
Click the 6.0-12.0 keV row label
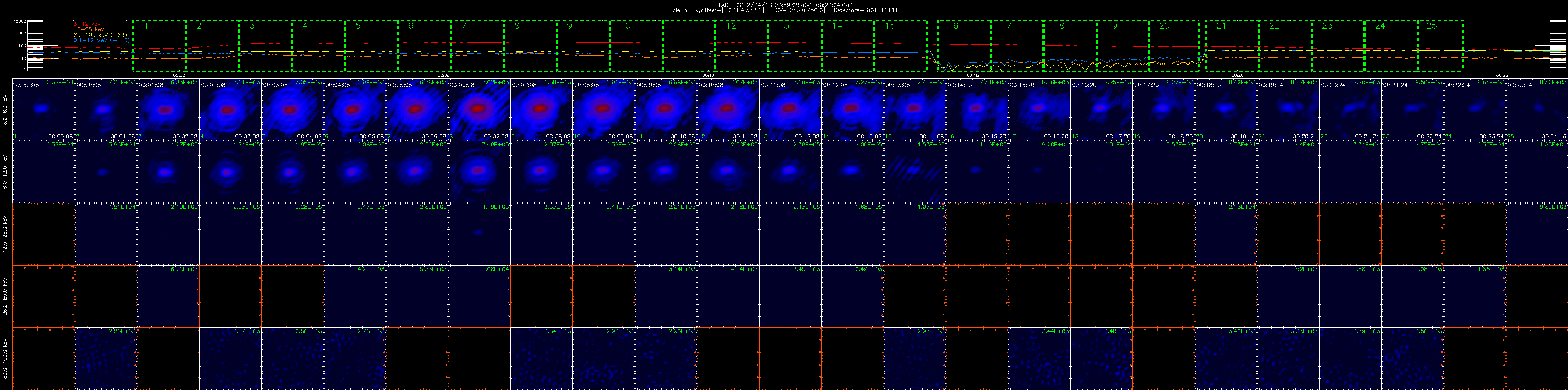5,172
